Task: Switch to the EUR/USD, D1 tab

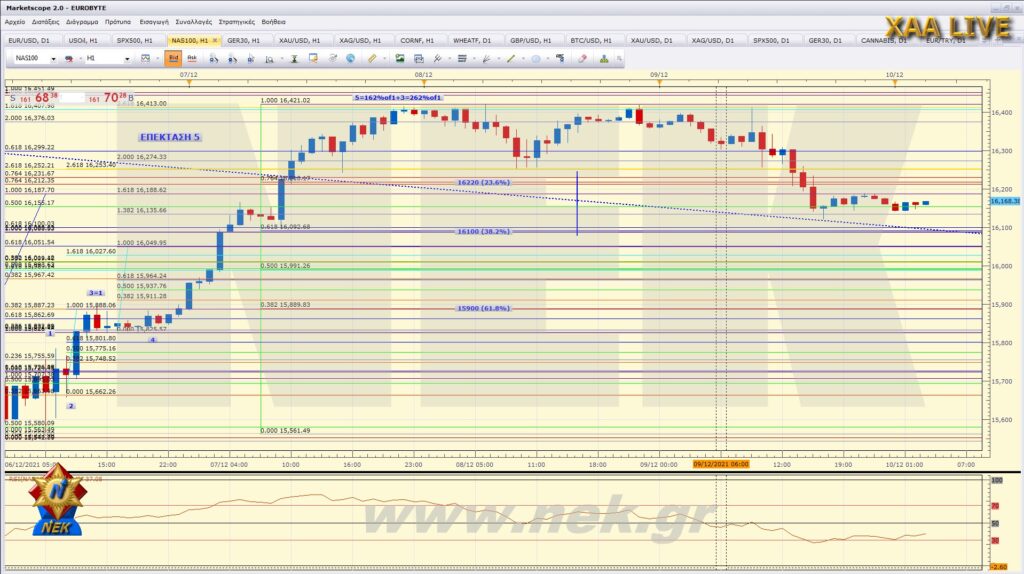Action: point(28,40)
